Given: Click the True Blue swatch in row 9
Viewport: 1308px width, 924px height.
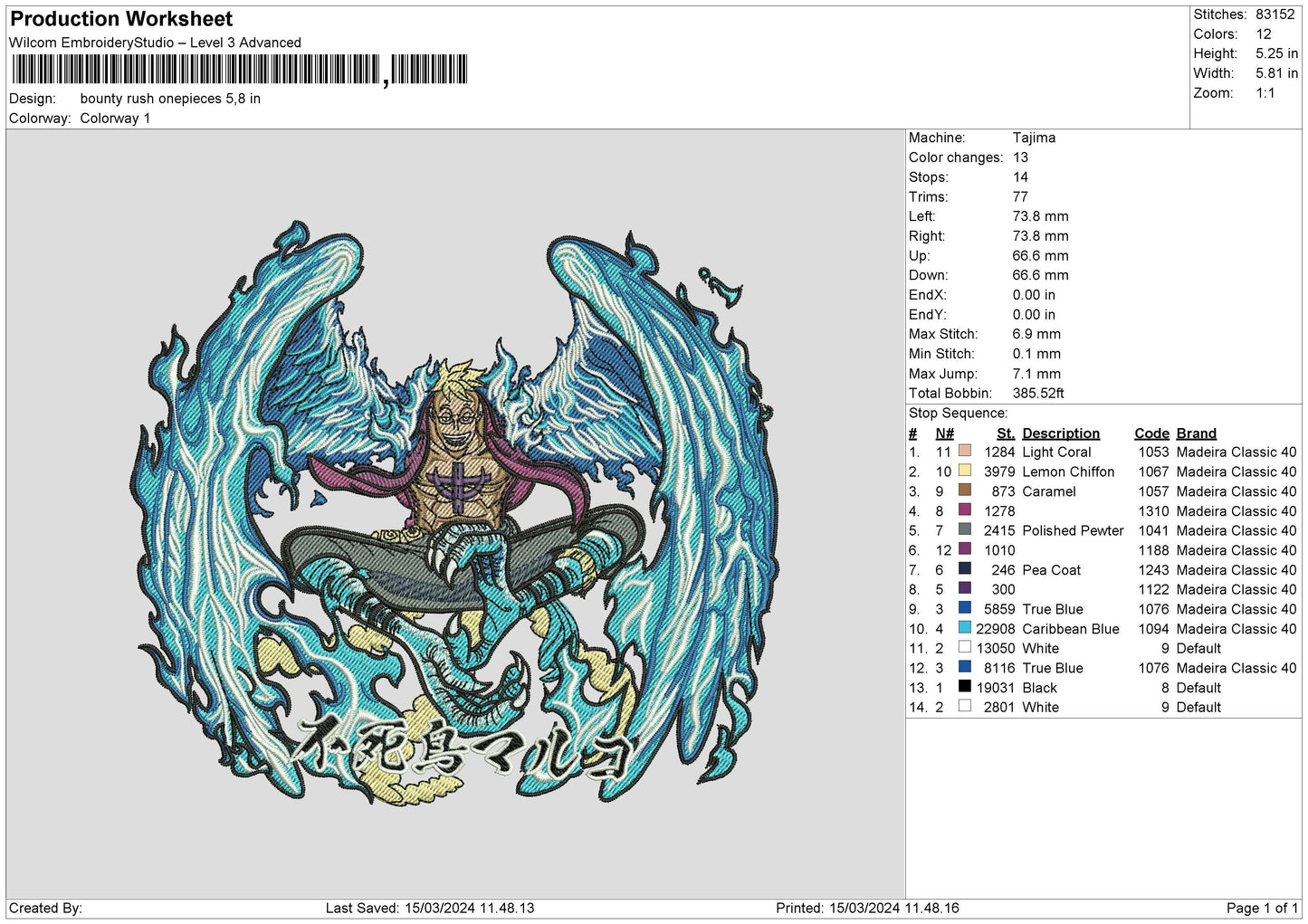Looking at the screenshot, I should pyautogui.click(x=965, y=608).
